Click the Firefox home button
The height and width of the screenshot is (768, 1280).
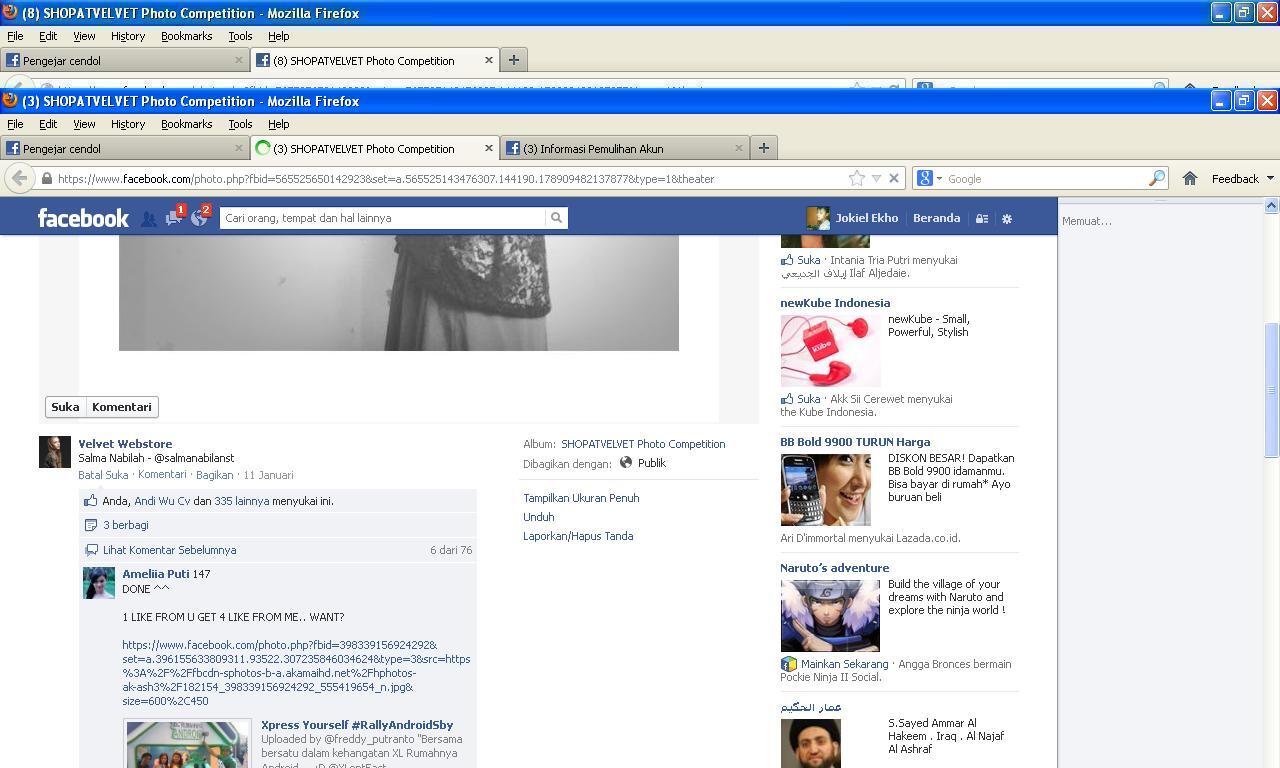tap(1189, 178)
